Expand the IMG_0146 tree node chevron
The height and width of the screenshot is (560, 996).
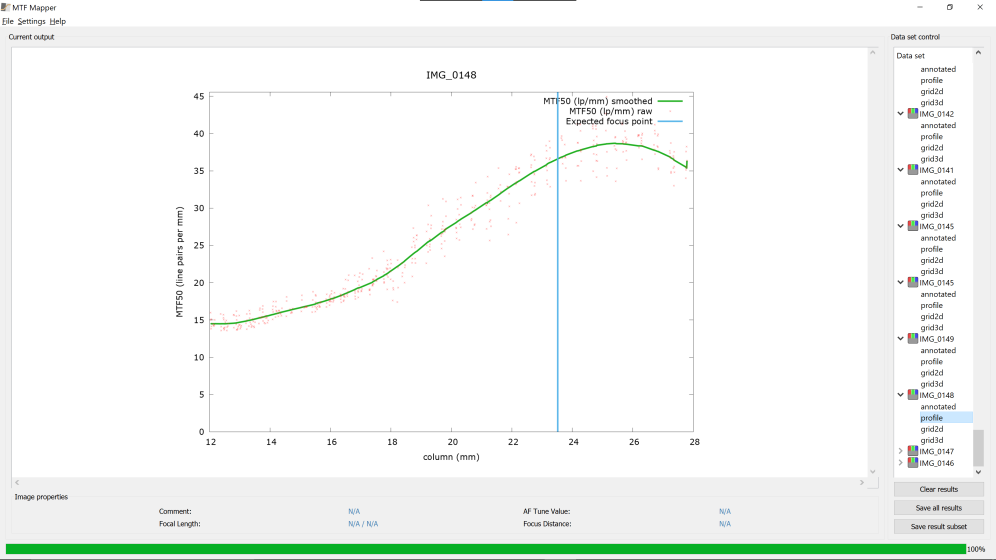pyautogui.click(x=900, y=463)
